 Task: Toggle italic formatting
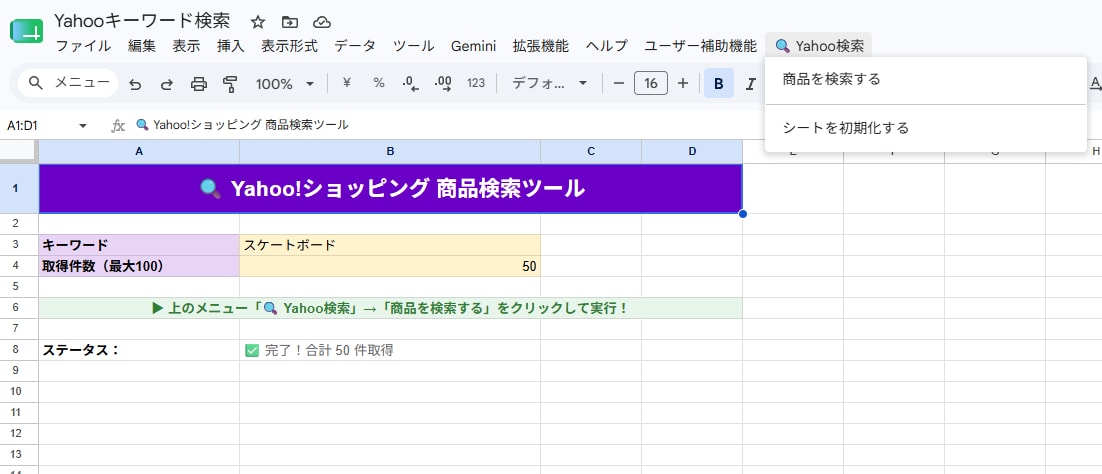tap(751, 83)
